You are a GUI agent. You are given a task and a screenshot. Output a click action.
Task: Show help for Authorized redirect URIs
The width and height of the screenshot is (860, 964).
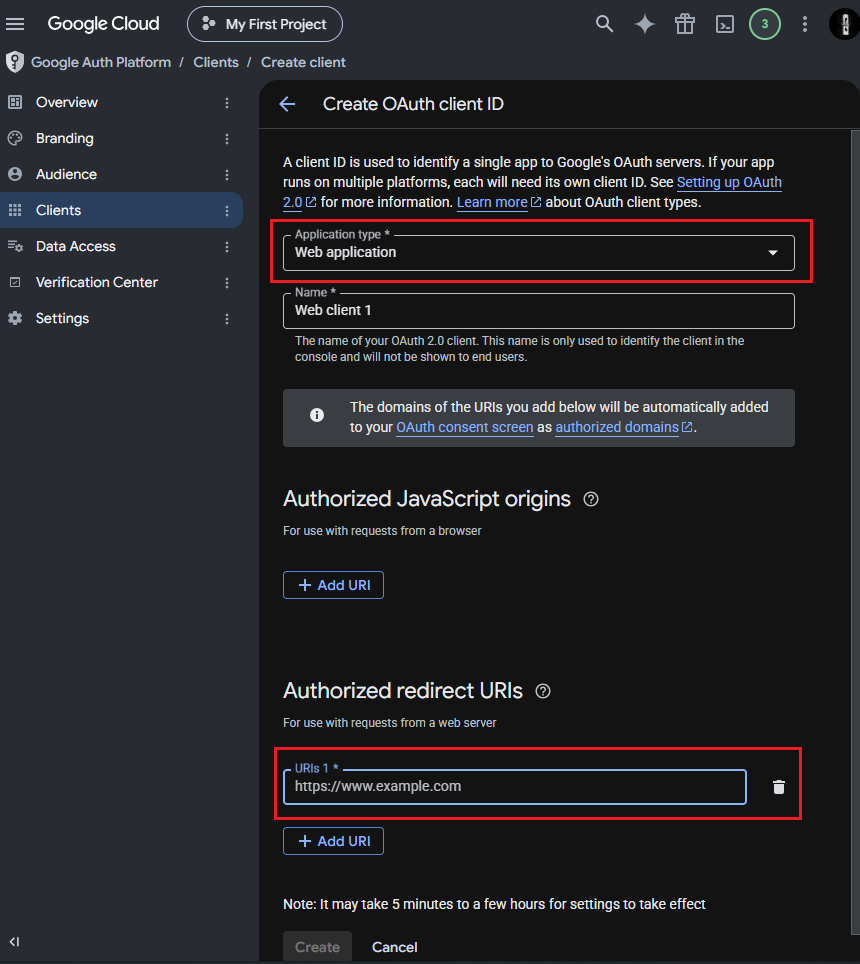(x=543, y=691)
